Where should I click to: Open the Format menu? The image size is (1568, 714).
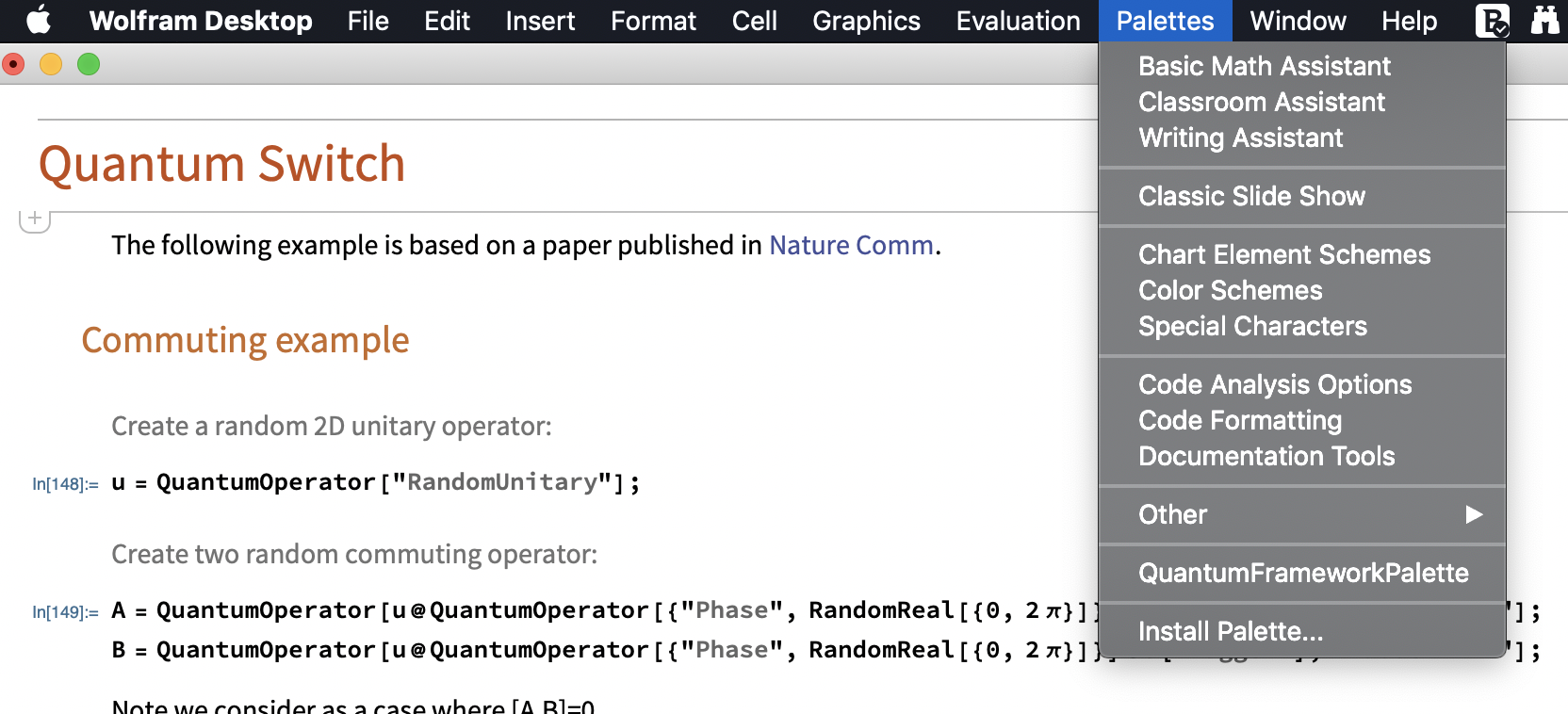click(x=653, y=21)
